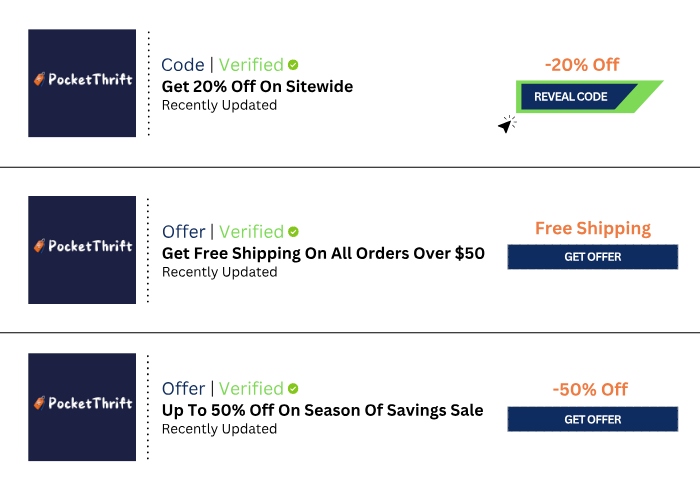Click Recently Updated under 20% Off Sitewide
This screenshot has width=700, height=500.
coord(219,105)
